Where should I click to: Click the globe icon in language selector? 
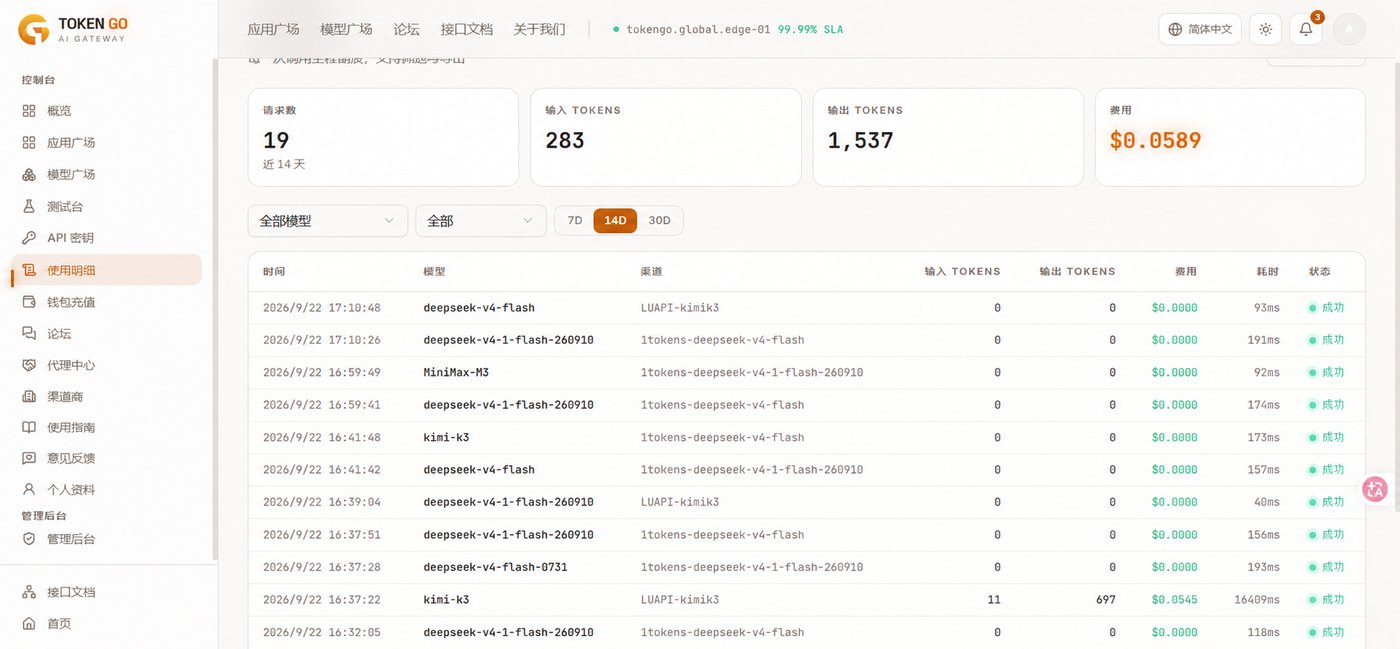click(x=1176, y=29)
